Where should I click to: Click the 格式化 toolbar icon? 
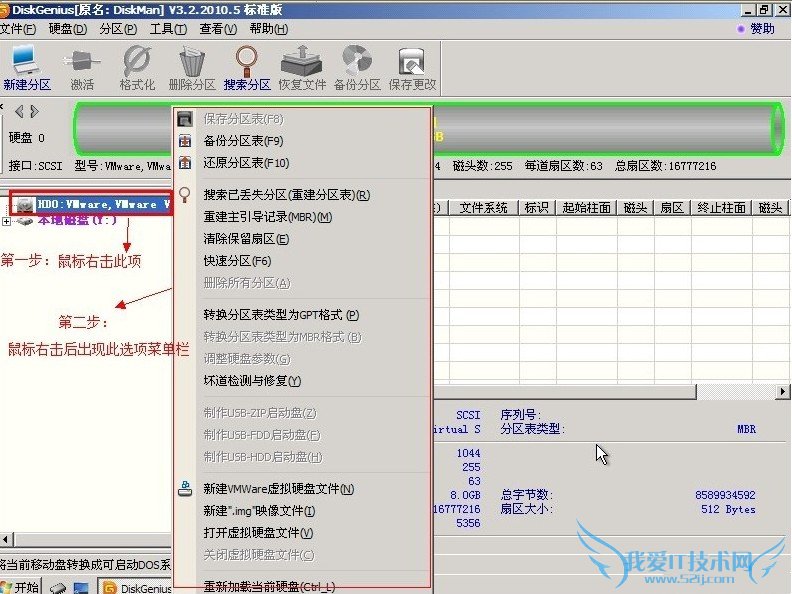click(x=137, y=68)
